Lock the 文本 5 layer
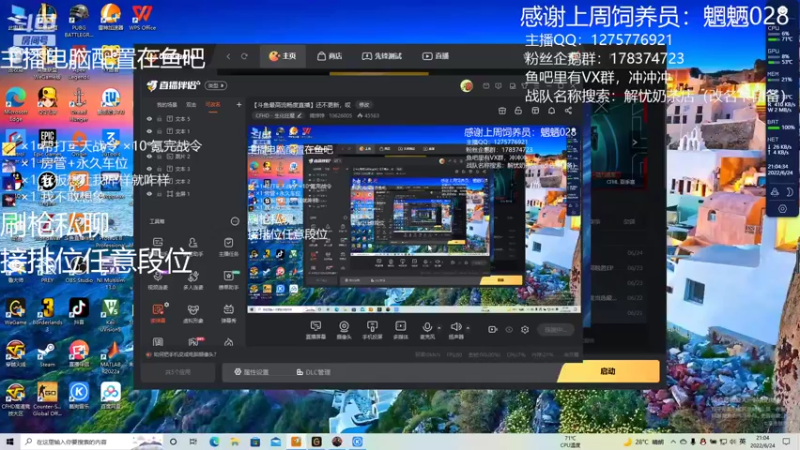This screenshot has width=800, height=450. tap(159, 119)
